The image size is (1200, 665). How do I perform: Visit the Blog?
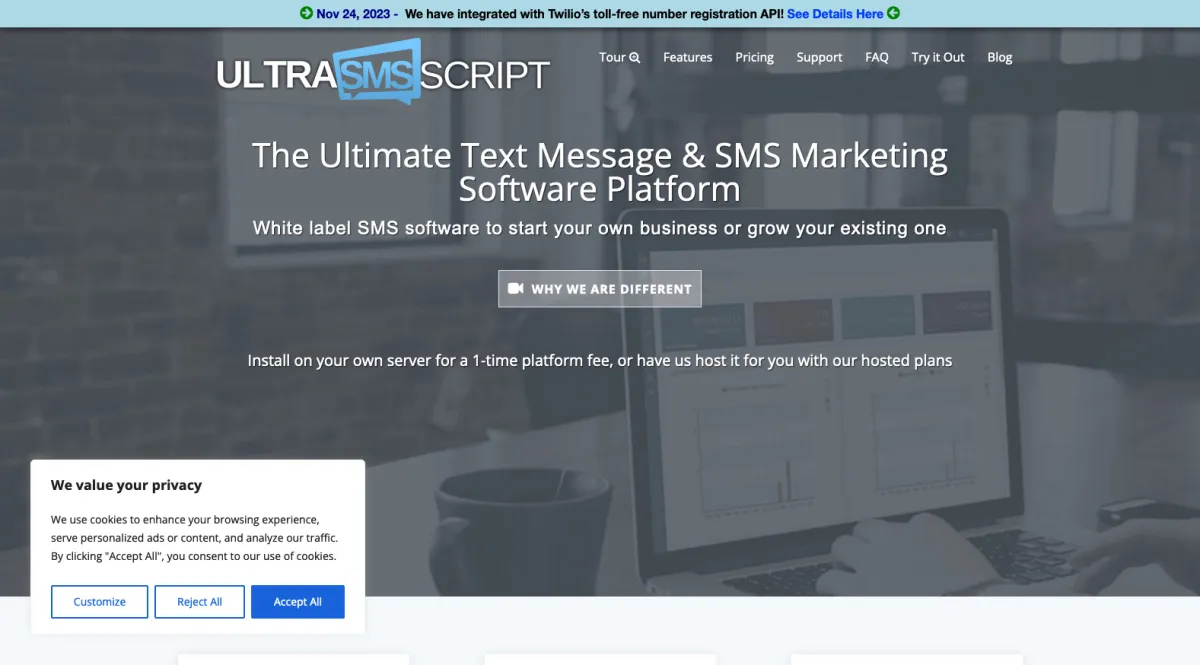(x=999, y=57)
